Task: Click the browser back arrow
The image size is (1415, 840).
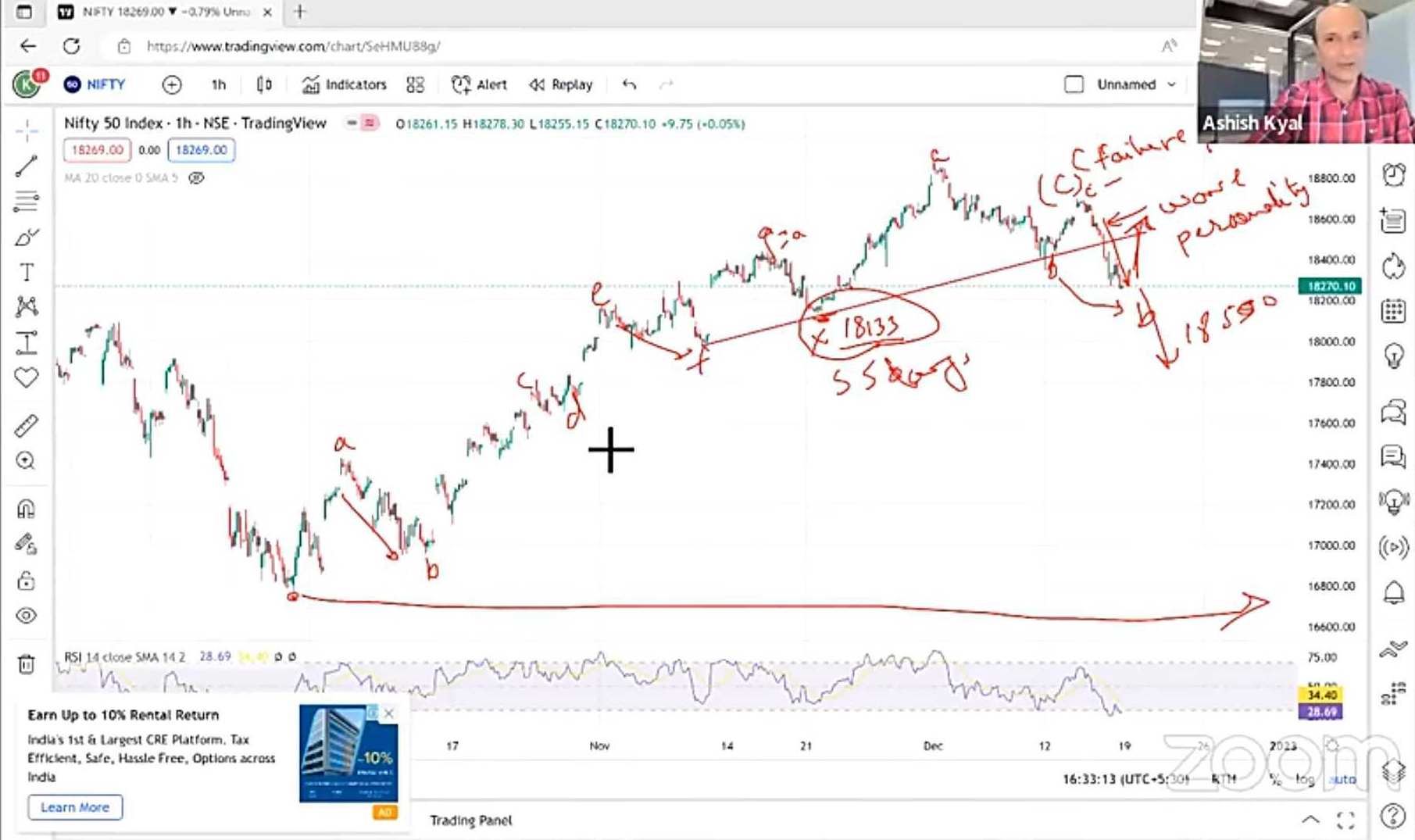Action: pos(28,46)
